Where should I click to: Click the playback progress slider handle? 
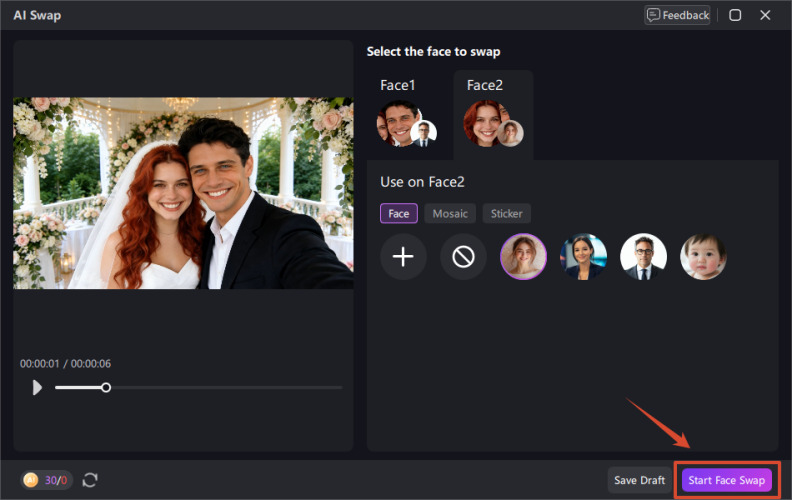pos(106,387)
